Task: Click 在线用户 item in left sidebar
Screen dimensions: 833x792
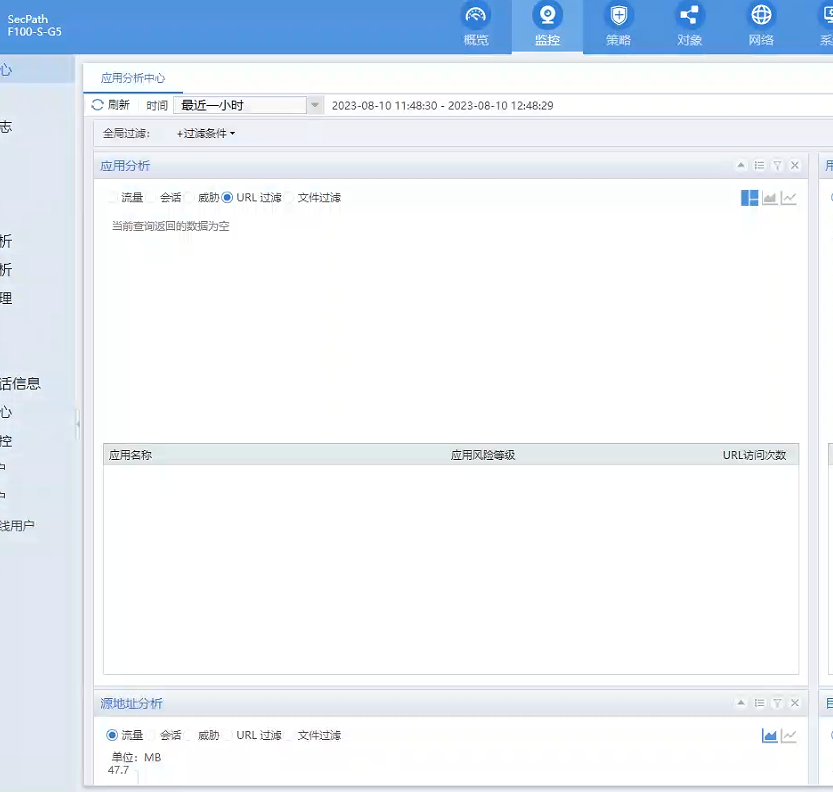Action: pyautogui.click(x=17, y=526)
